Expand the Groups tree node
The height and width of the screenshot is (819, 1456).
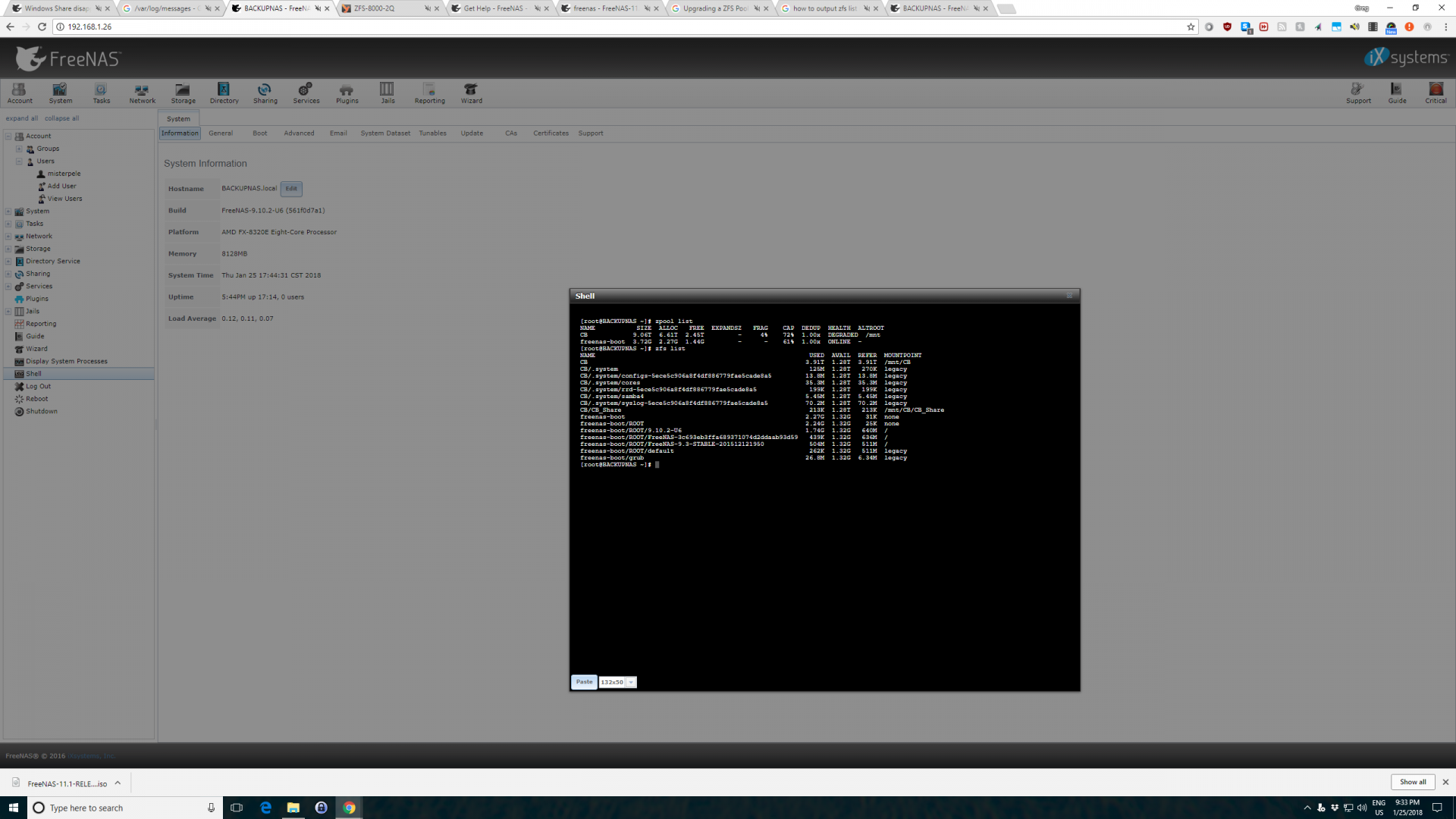[x=19, y=149]
